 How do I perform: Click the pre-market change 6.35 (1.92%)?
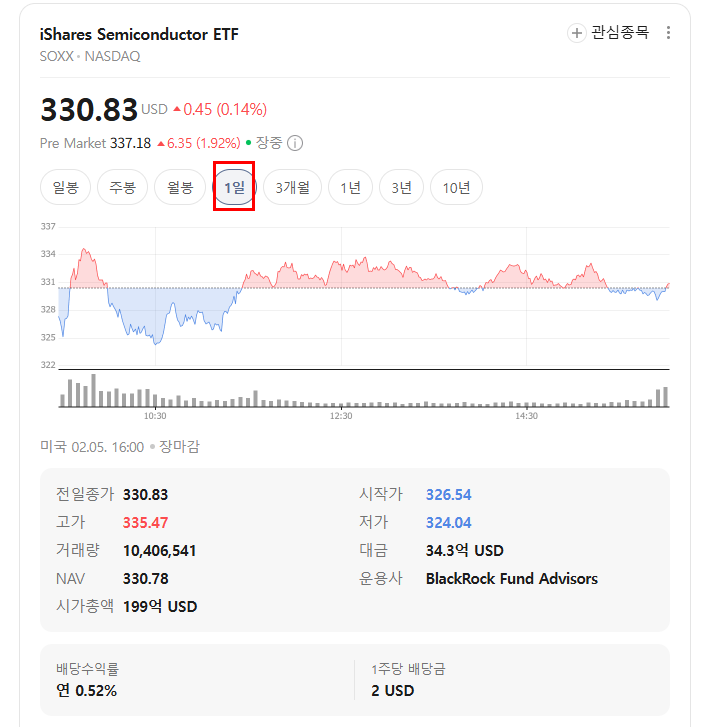(199, 143)
